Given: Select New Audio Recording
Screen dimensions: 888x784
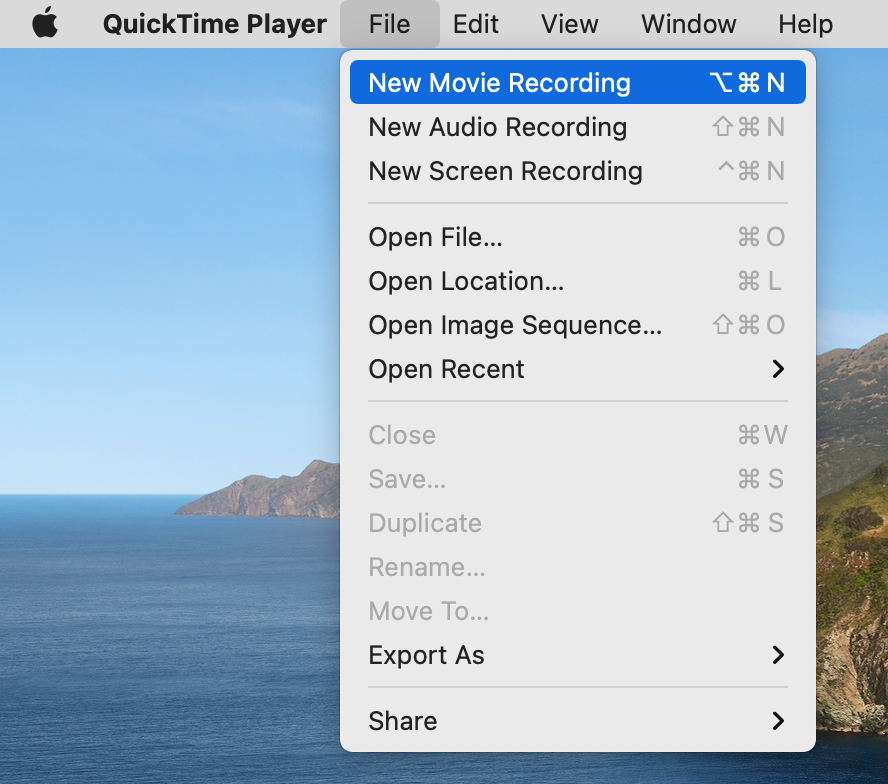Looking at the screenshot, I should pyautogui.click(x=497, y=127).
